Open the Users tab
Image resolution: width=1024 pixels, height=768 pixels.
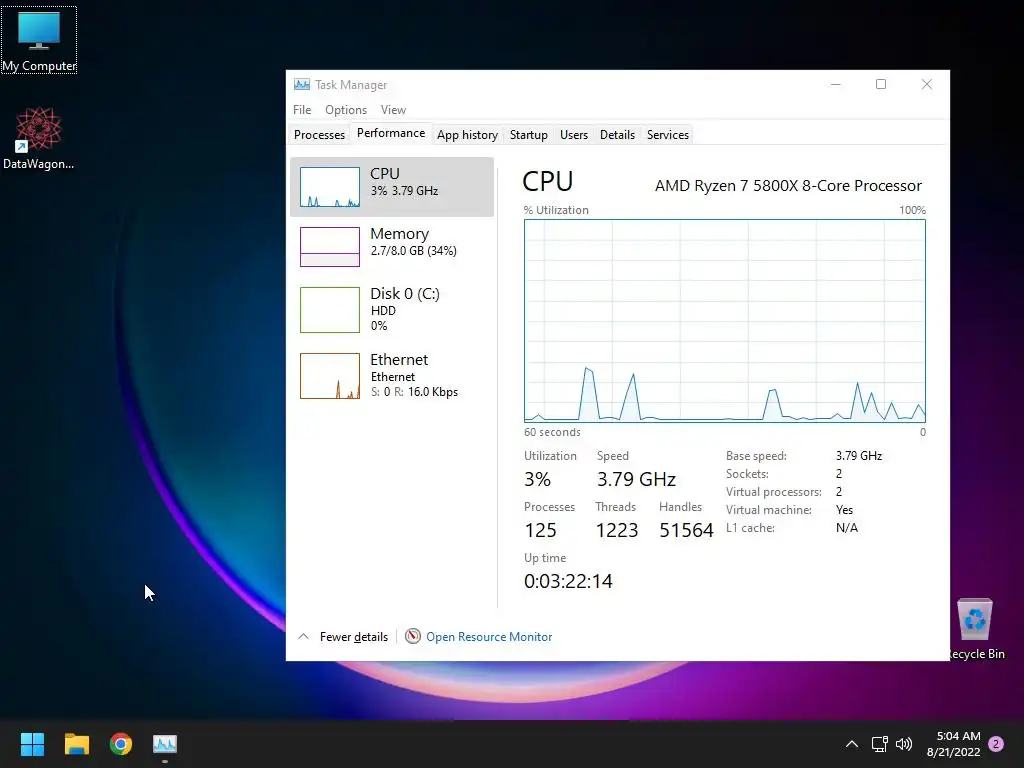point(573,135)
